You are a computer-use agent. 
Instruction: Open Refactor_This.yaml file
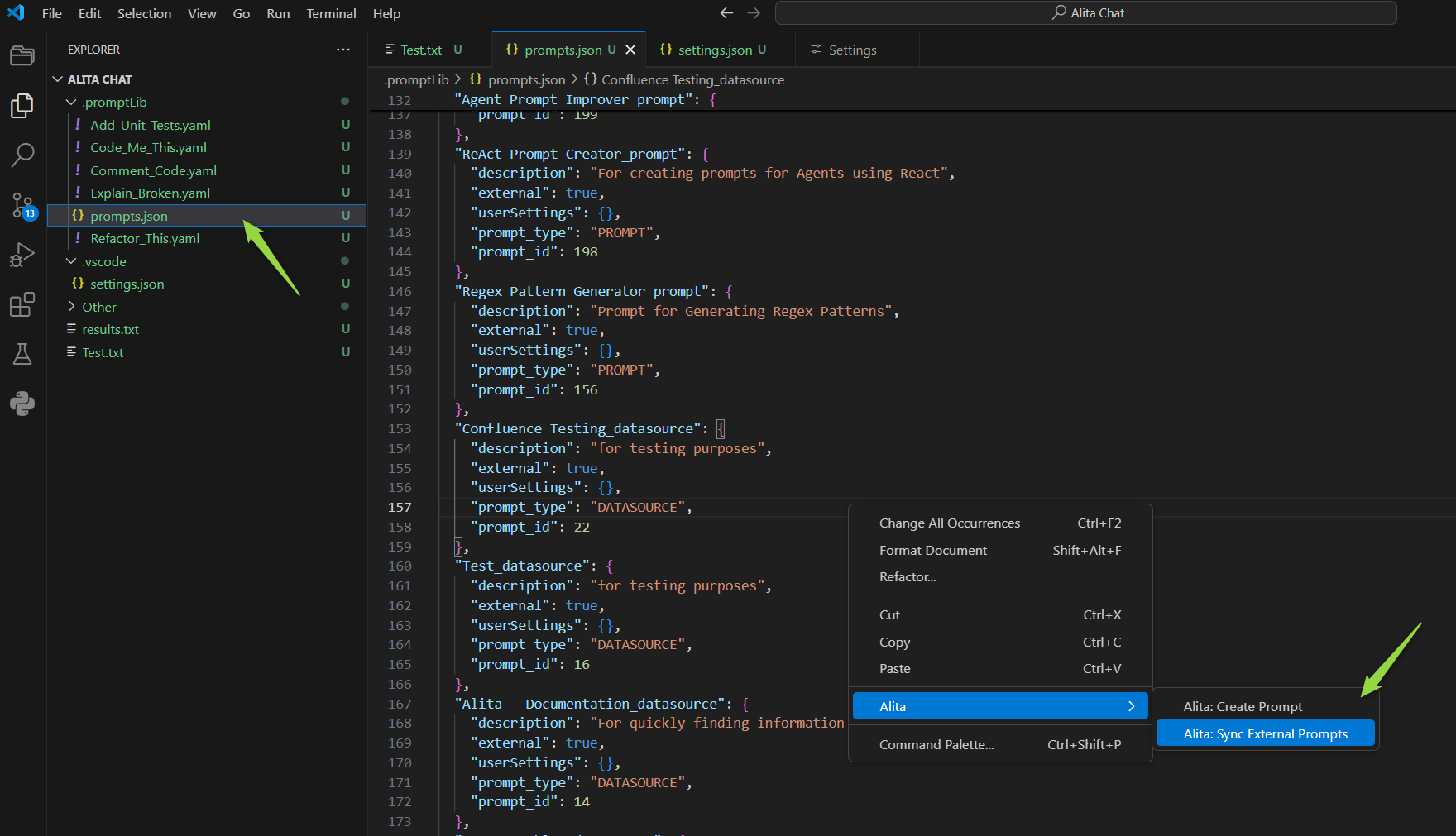tap(207, 238)
